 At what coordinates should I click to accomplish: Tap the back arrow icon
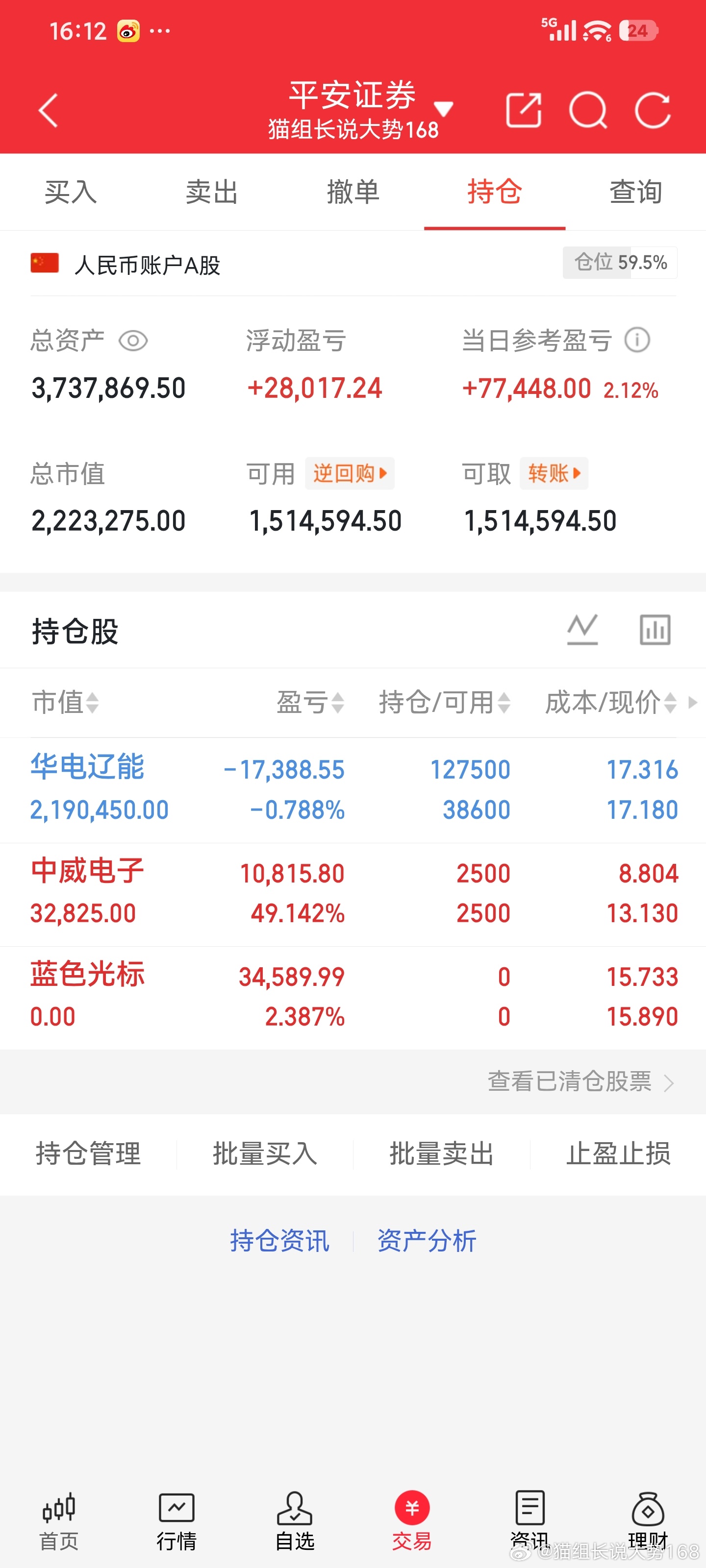pos(48,110)
